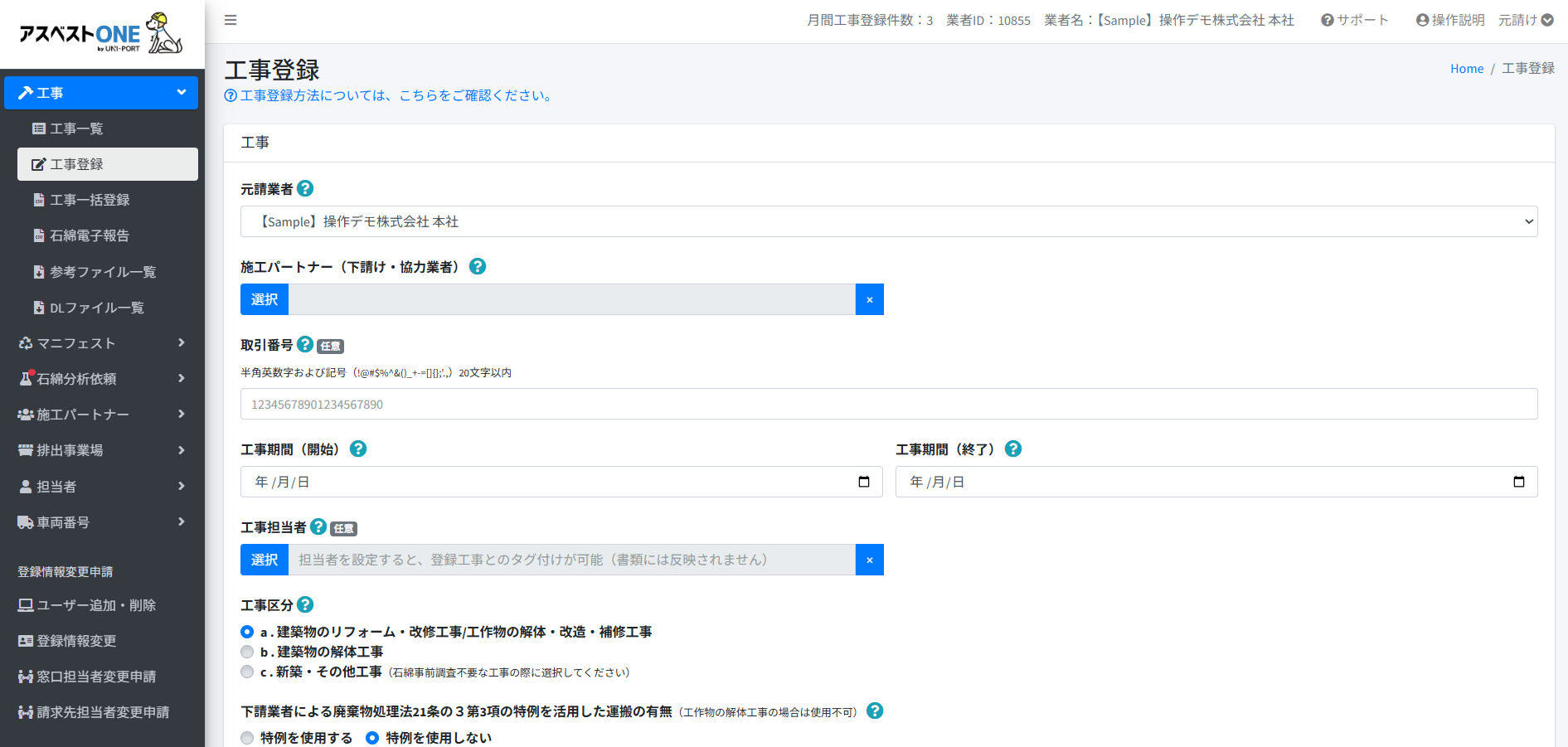Expand the マニフェスト sidebar menu
This screenshot has height=747, width=1568.
click(x=101, y=343)
